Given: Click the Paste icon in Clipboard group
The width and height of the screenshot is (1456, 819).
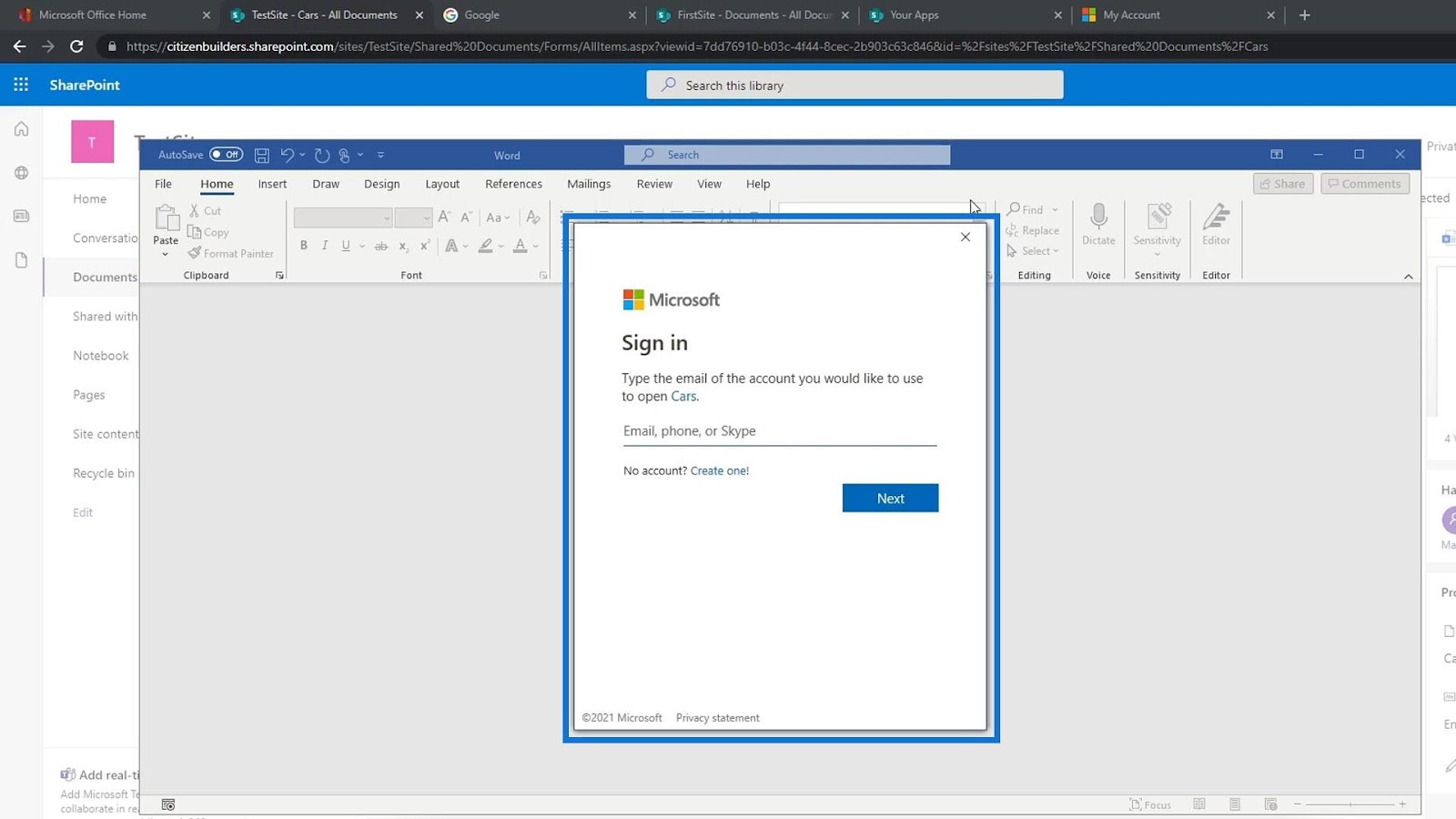Looking at the screenshot, I should (166, 218).
